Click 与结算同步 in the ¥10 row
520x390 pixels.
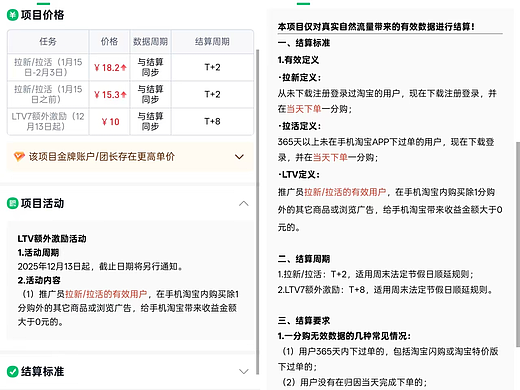(x=150, y=121)
